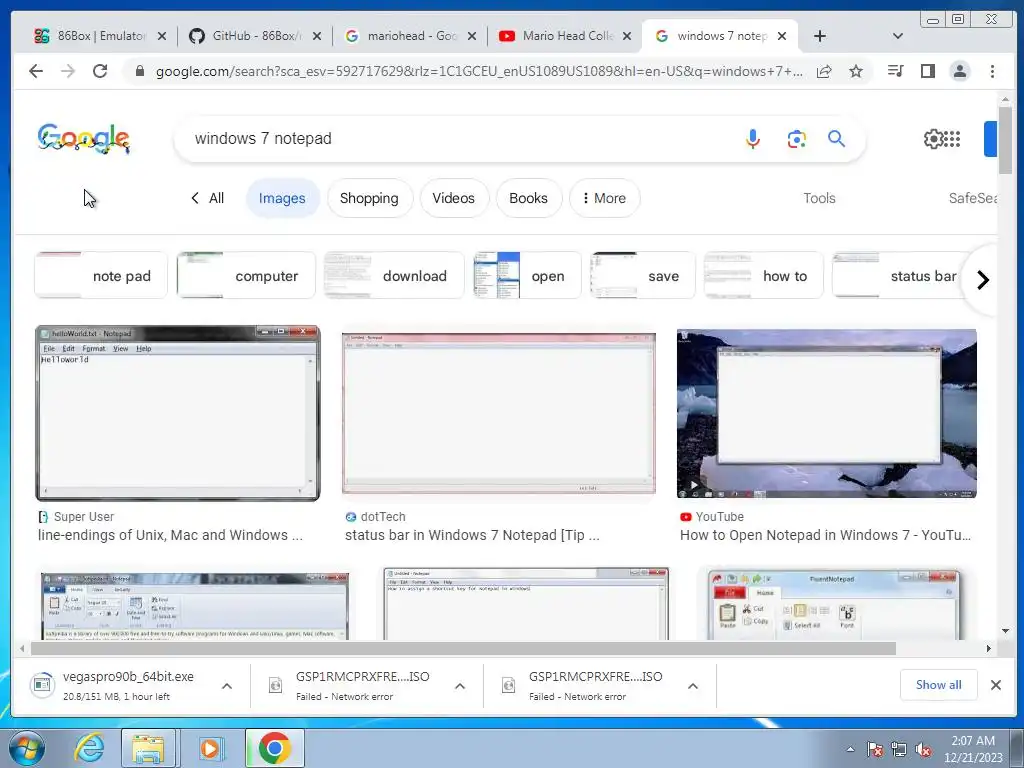Share this page using the share icon

click(824, 71)
